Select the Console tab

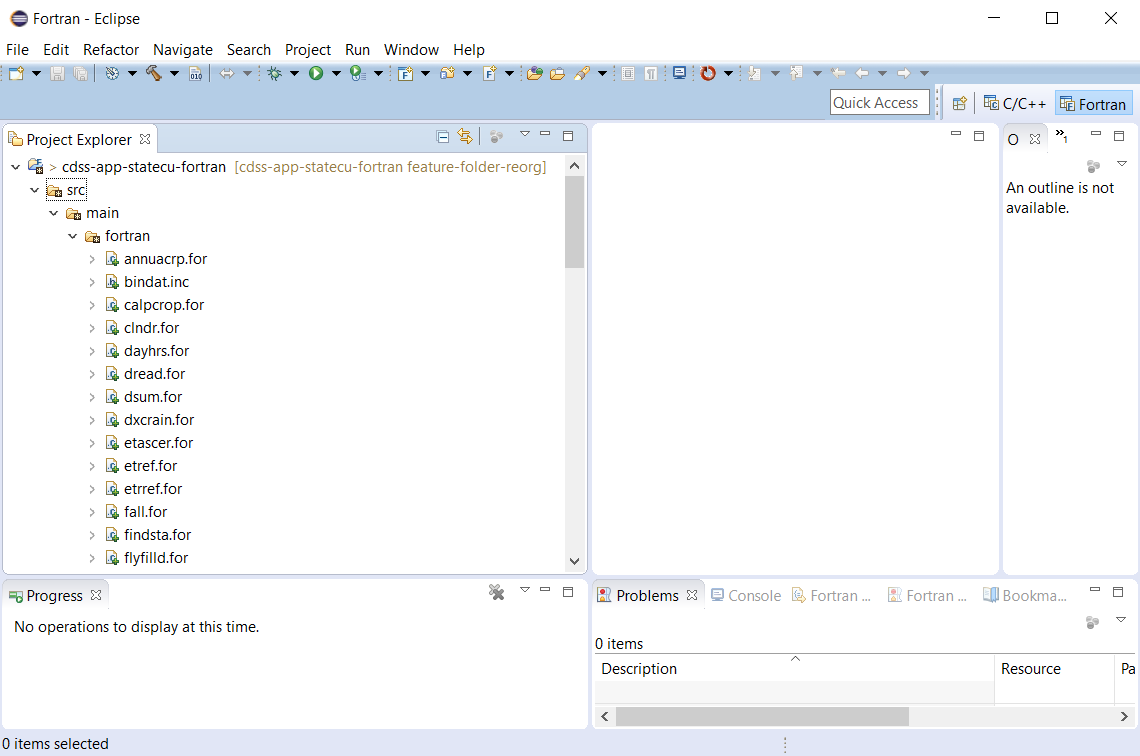click(746, 594)
